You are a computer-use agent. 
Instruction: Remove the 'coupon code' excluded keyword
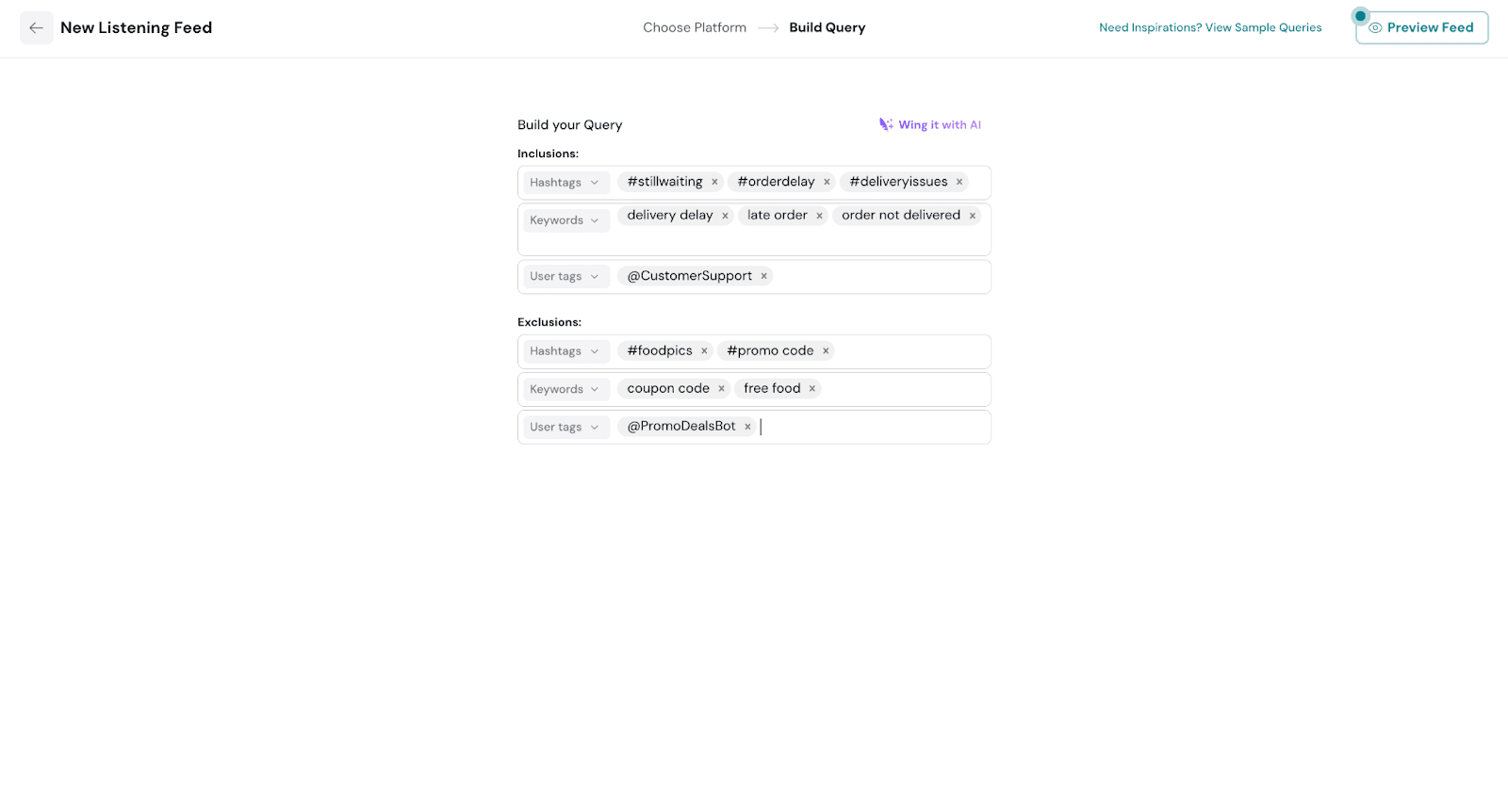click(721, 389)
